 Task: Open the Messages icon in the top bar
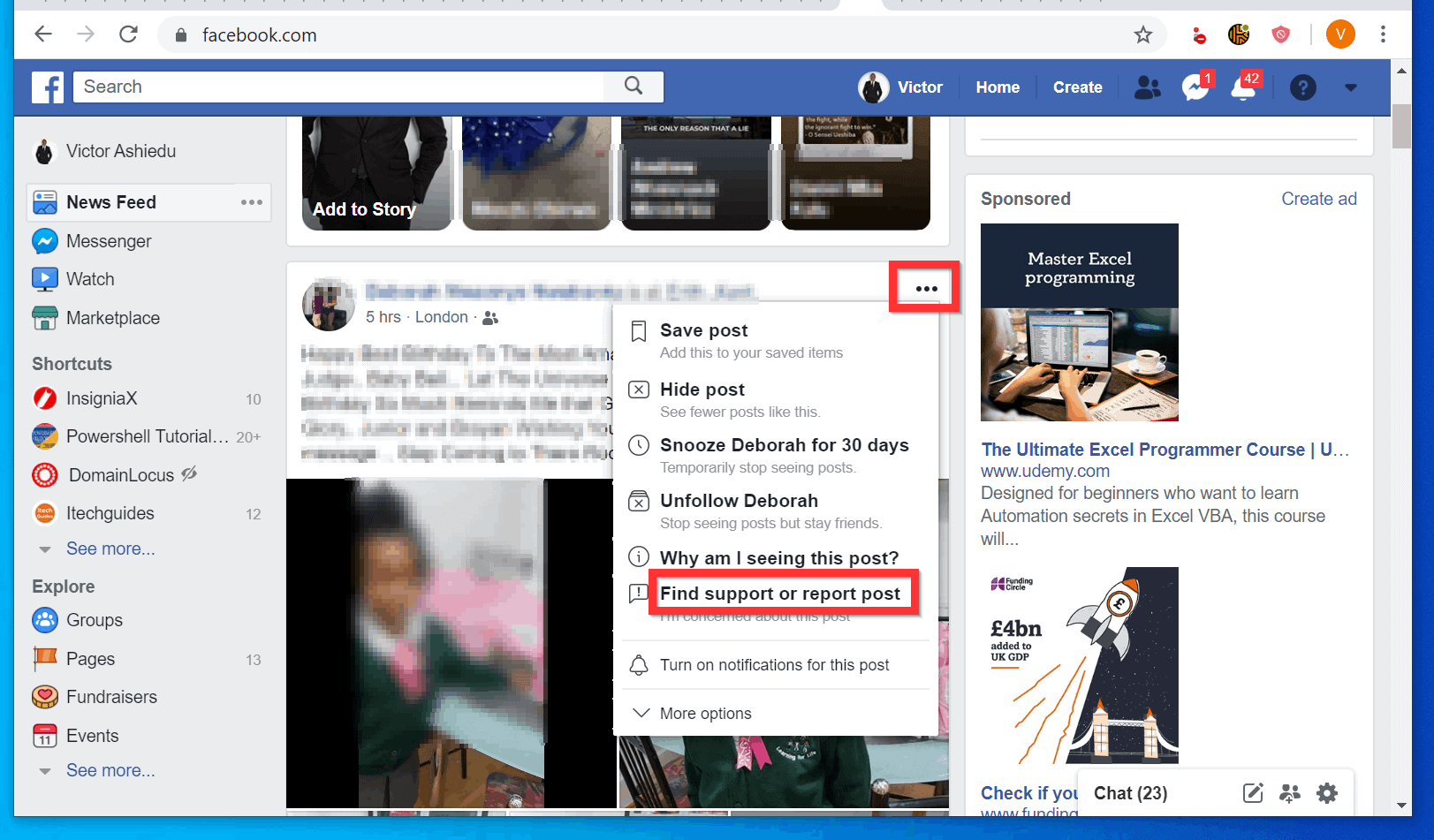(x=1194, y=87)
